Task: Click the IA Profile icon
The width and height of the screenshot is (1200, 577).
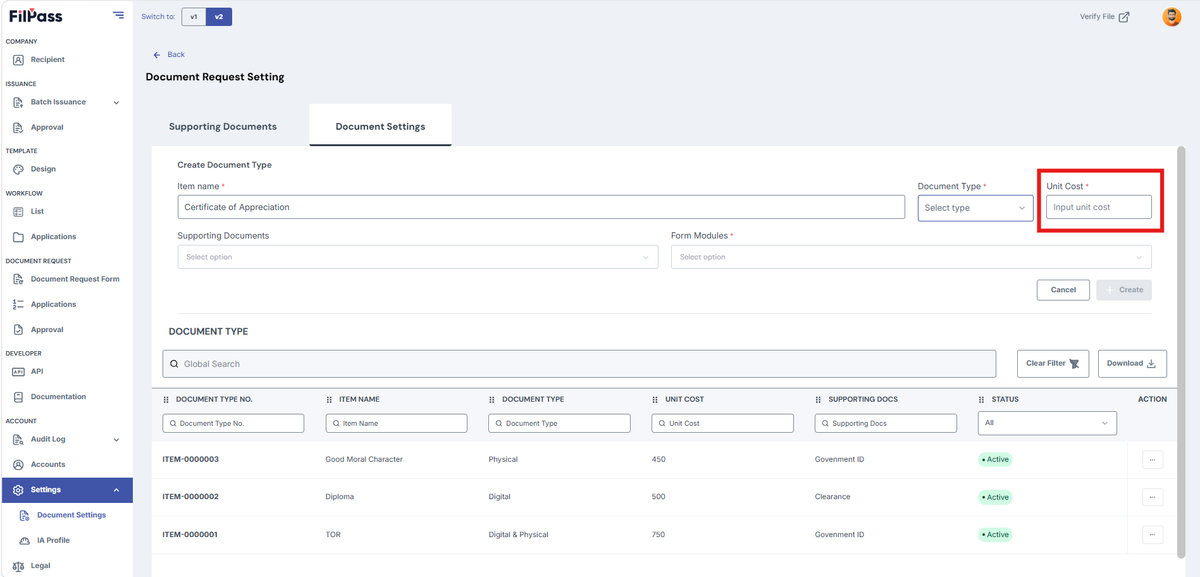Action: [25, 540]
